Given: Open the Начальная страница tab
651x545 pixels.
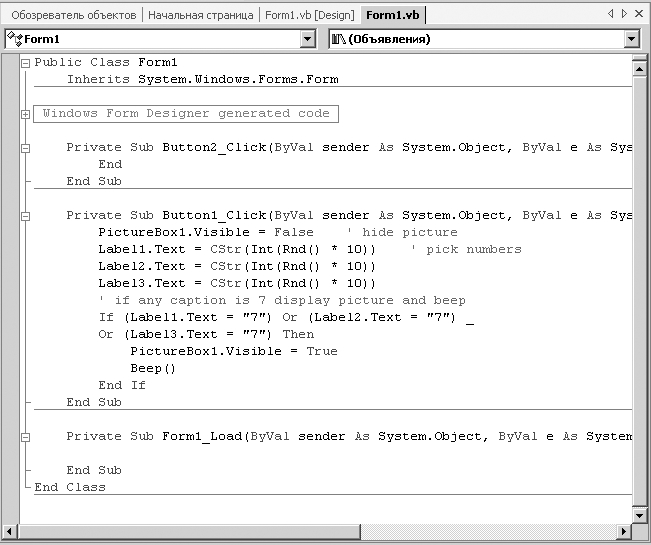Looking at the screenshot, I should 201,15.
